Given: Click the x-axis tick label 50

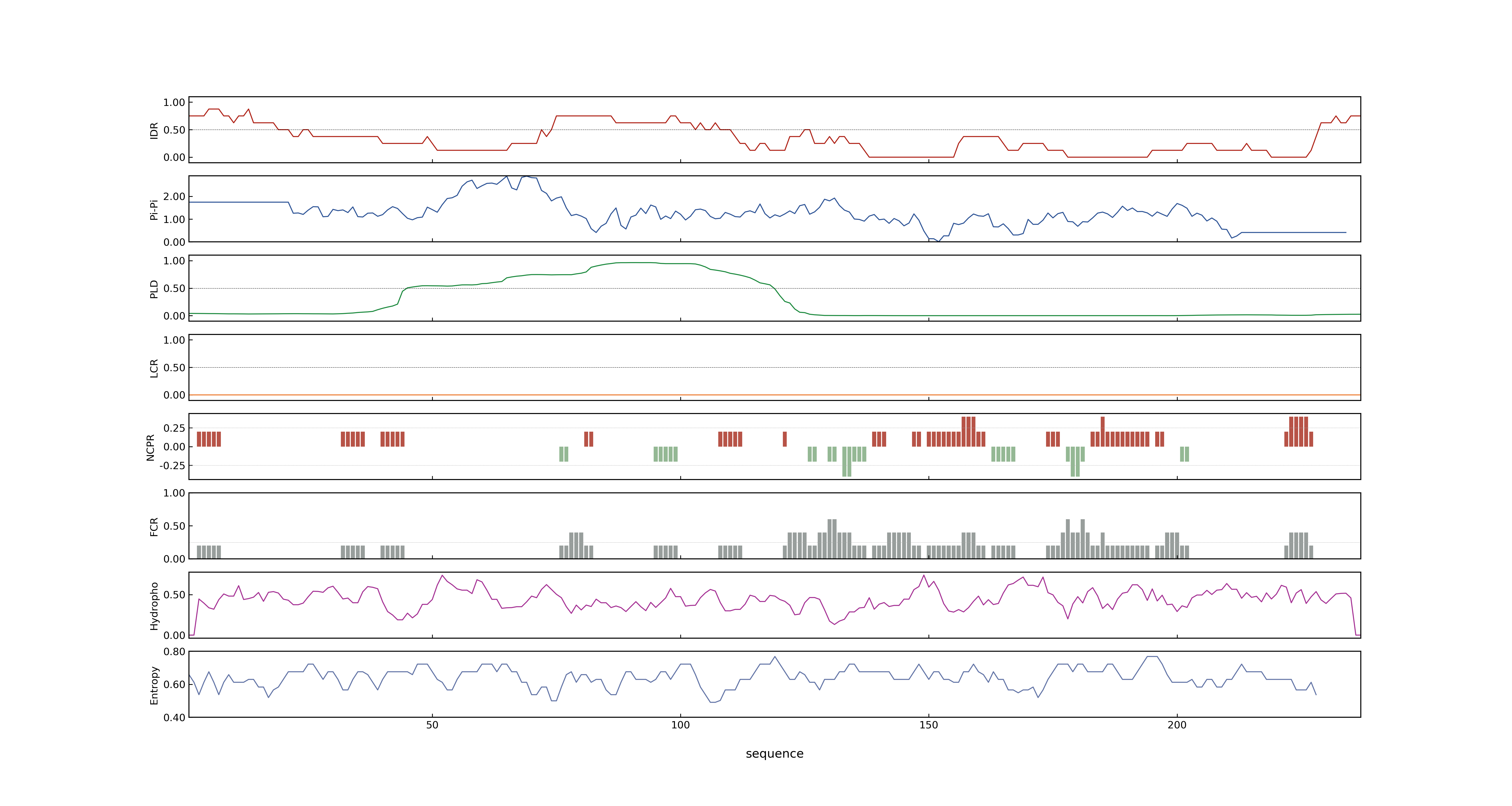Looking at the screenshot, I should click(x=432, y=725).
